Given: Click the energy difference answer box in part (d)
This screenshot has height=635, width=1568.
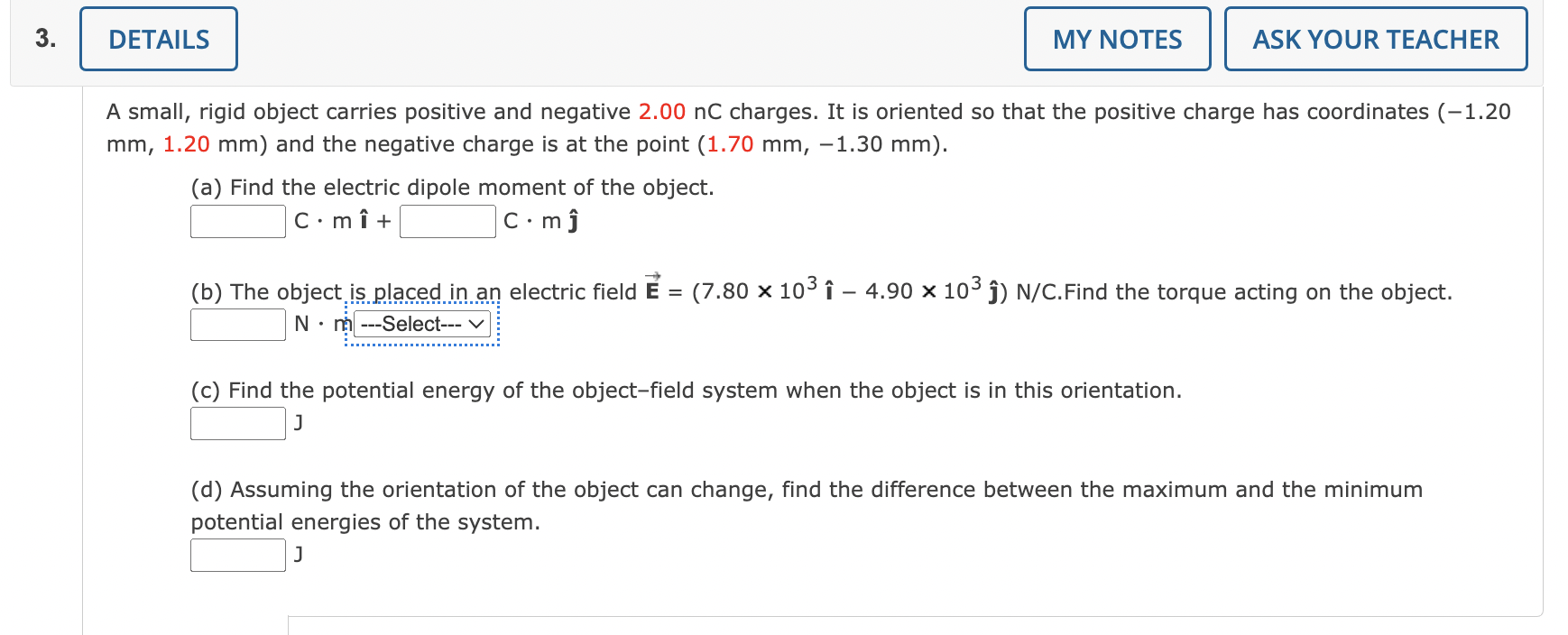Looking at the screenshot, I should click(236, 554).
